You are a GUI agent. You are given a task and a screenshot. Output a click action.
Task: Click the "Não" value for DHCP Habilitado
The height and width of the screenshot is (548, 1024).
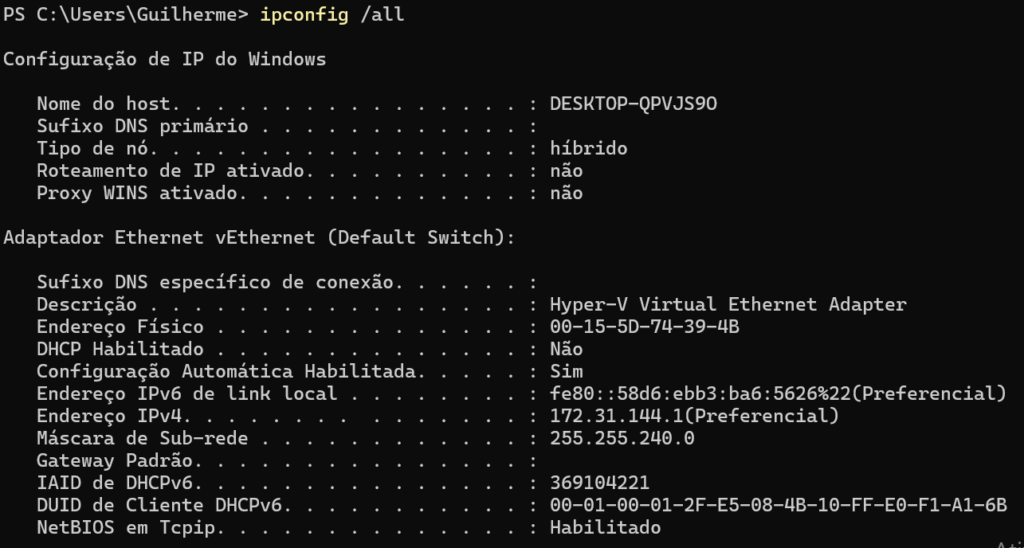point(566,349)
